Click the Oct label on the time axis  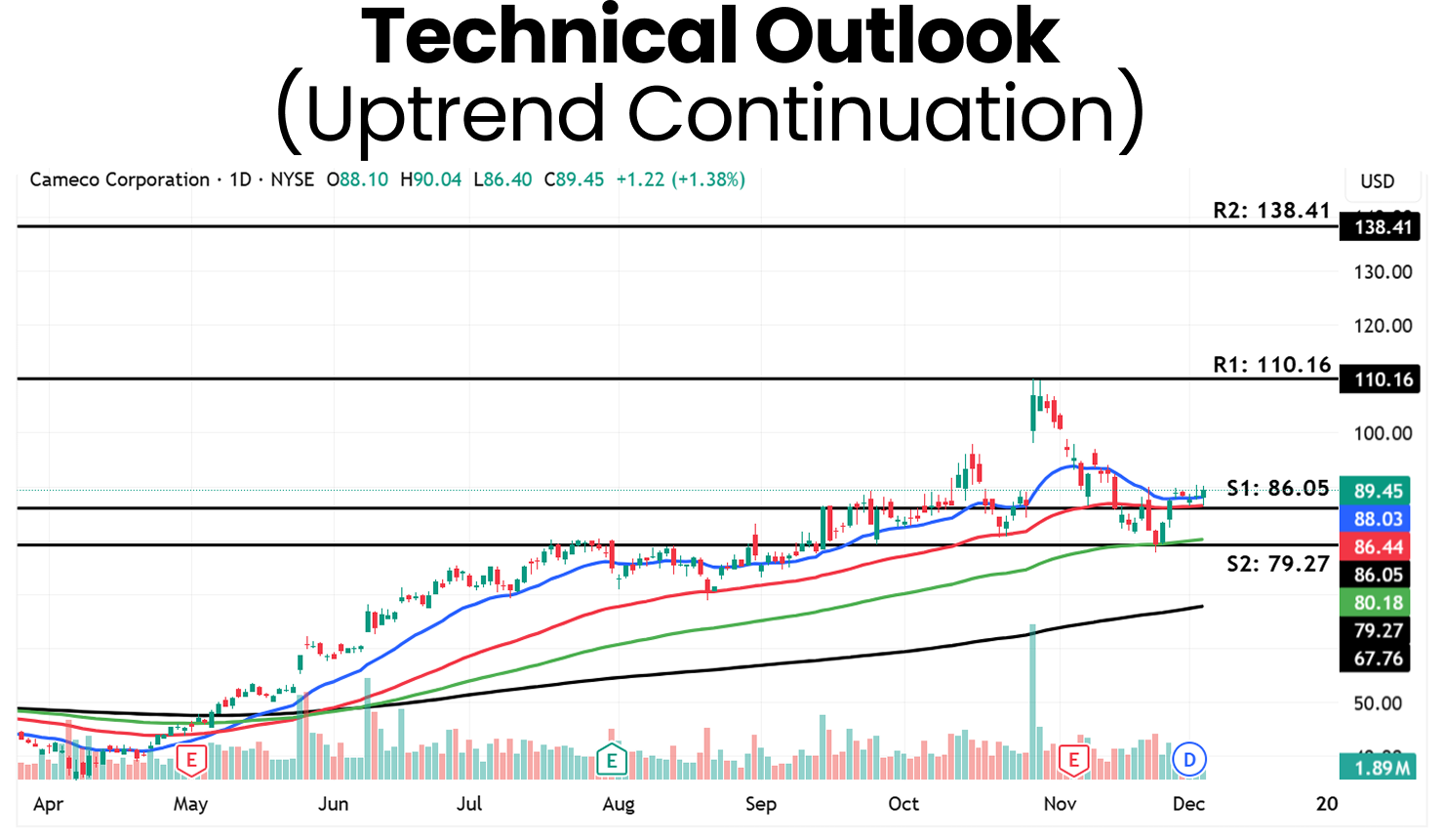click(x=903, y=804)
